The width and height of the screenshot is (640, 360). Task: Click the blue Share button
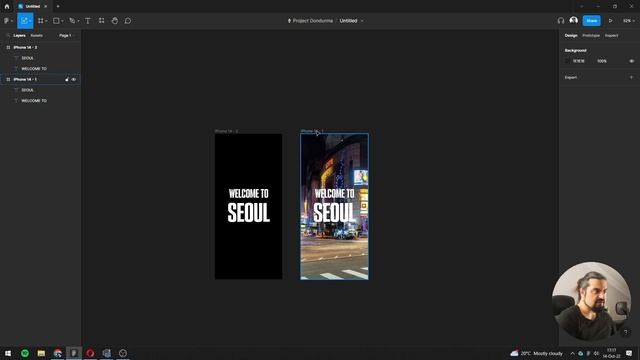[x=591, y=21]
